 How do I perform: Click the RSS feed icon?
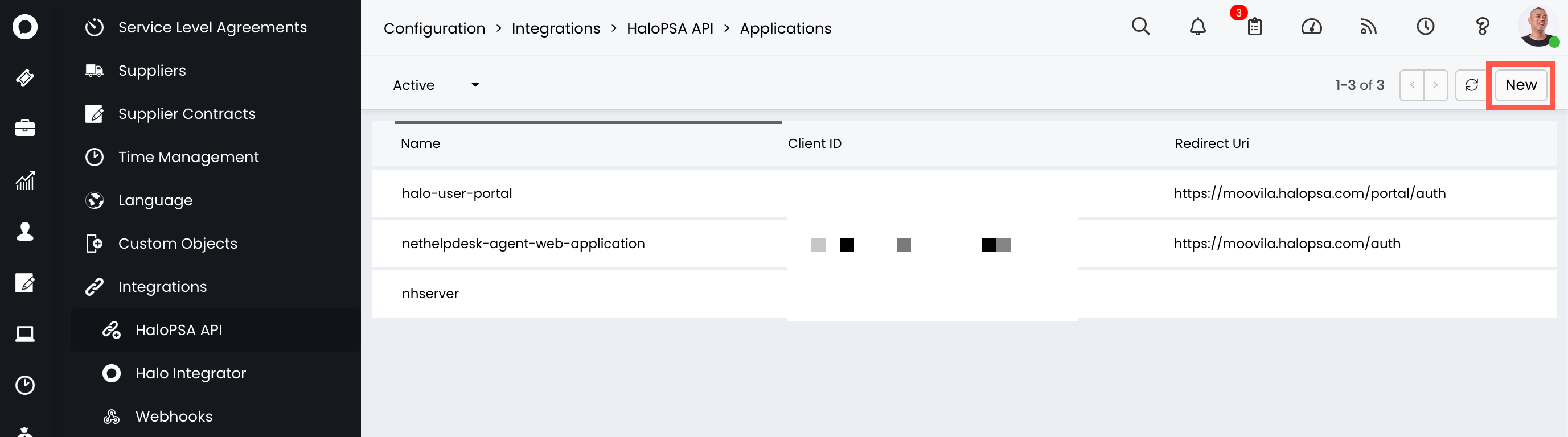[1368, 27]
